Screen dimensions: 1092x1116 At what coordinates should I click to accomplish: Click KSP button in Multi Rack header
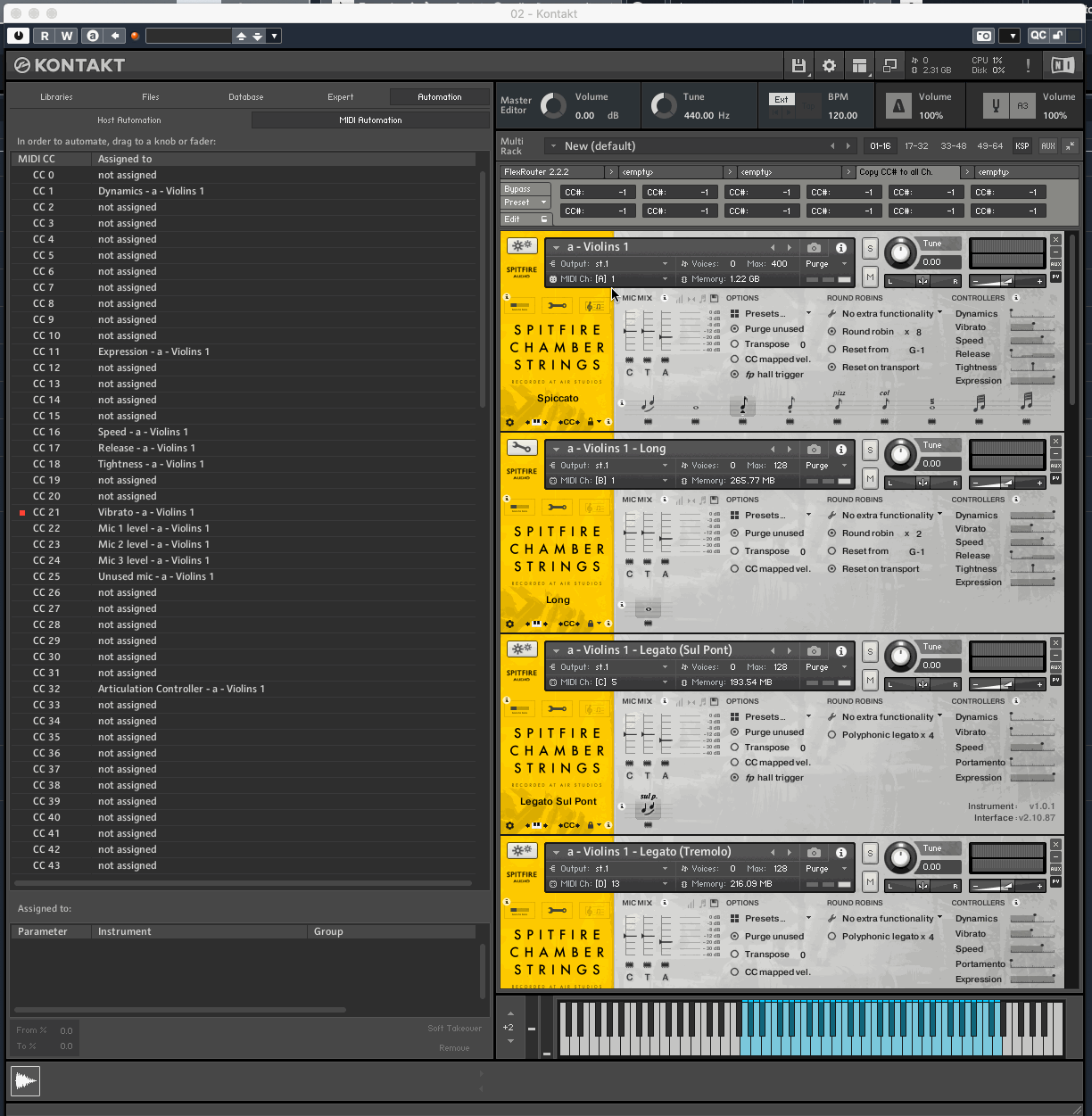pyautogui.click(x=1022, y=145)
